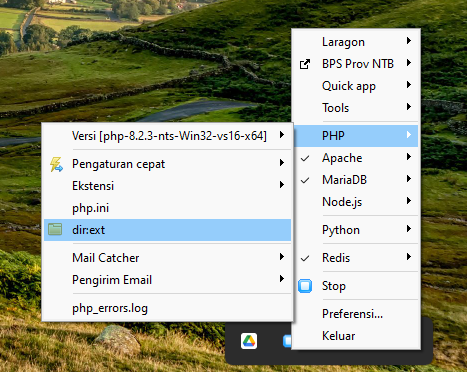Select the Tools menu label
Image resolution: width=467 pixels, height=372 pixels.
[x=336, y=108]
